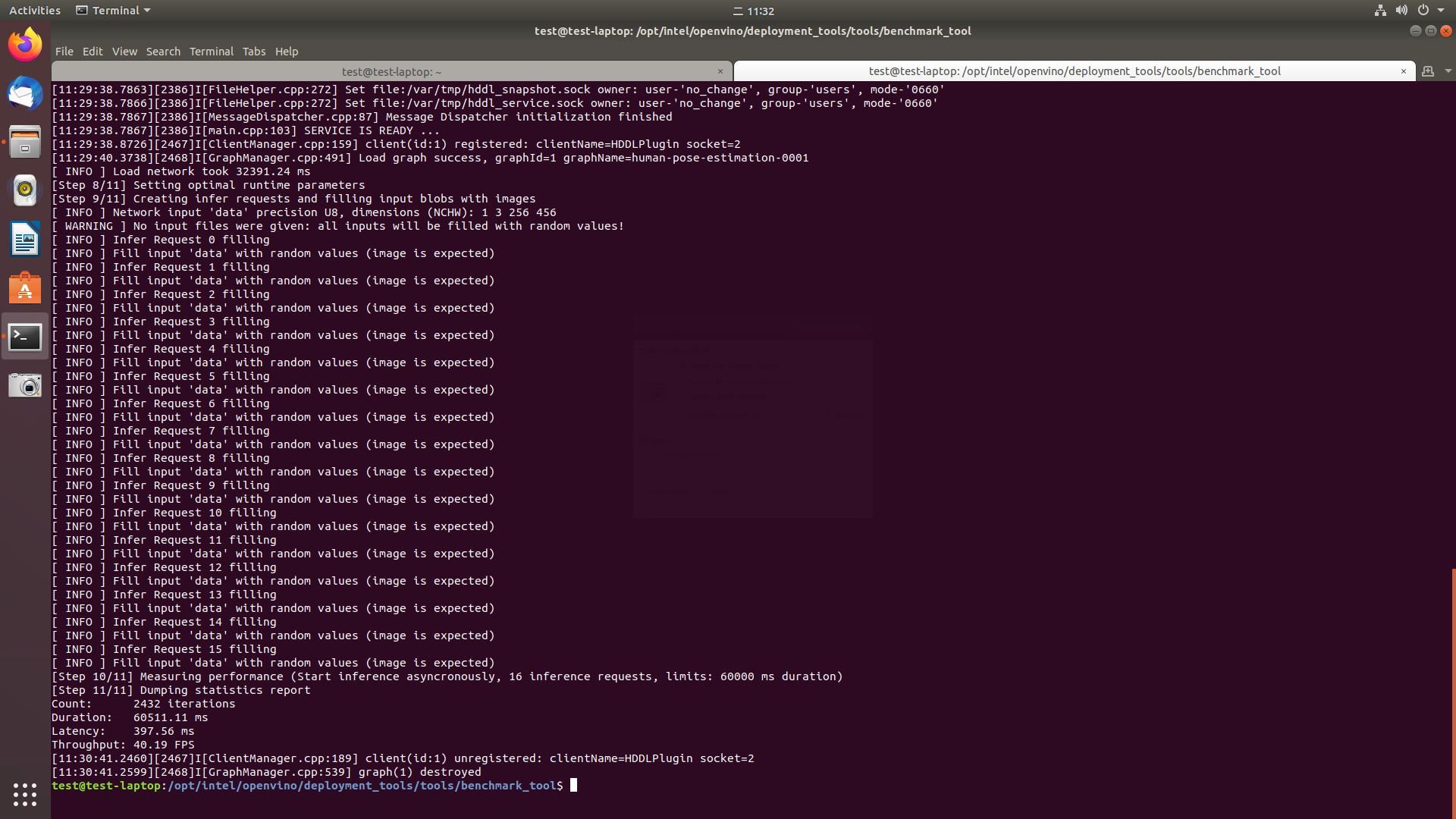
Task: Close the test@test-laptop: ~ tab
Action: click(720, 71)
